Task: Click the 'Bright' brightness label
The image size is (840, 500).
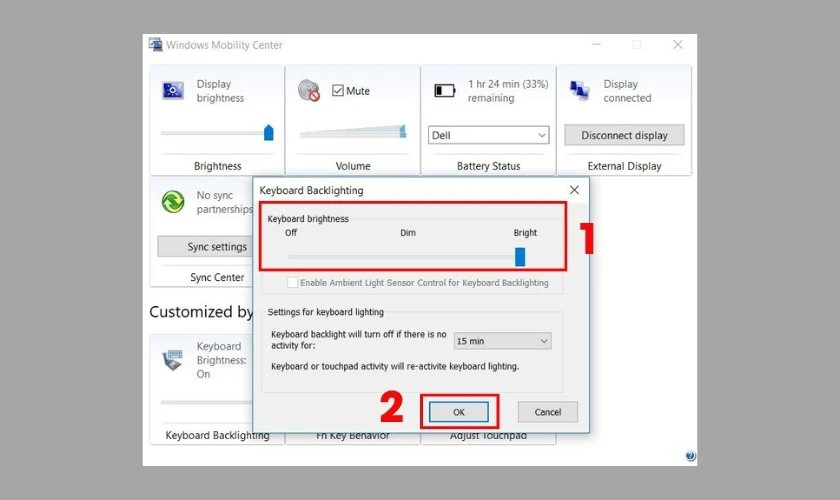Action: coord(525,233)
